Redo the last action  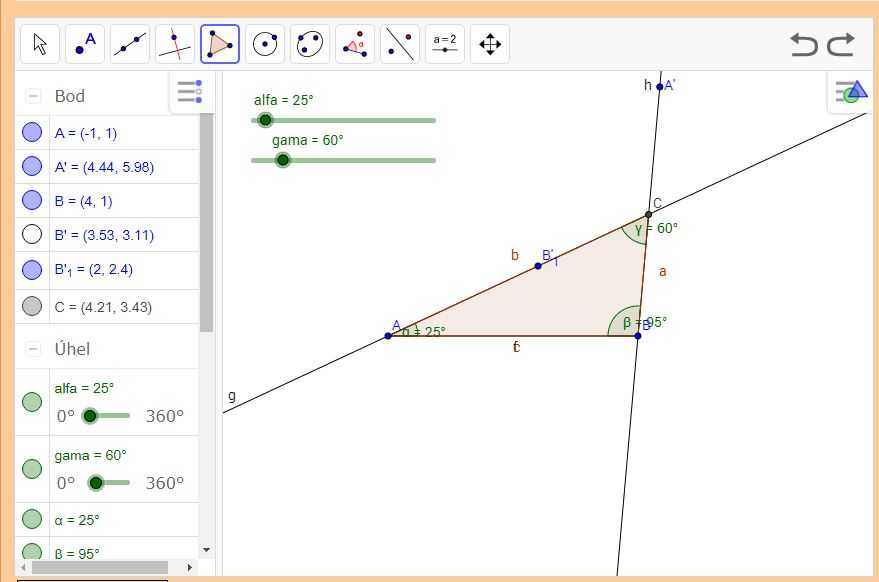[841, 45]
